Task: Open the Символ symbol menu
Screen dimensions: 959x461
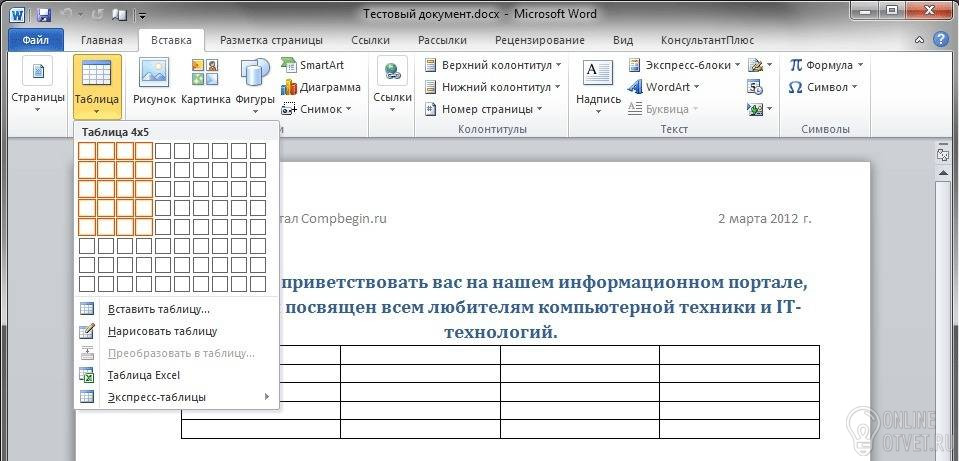Action: (x=823, y=87)
